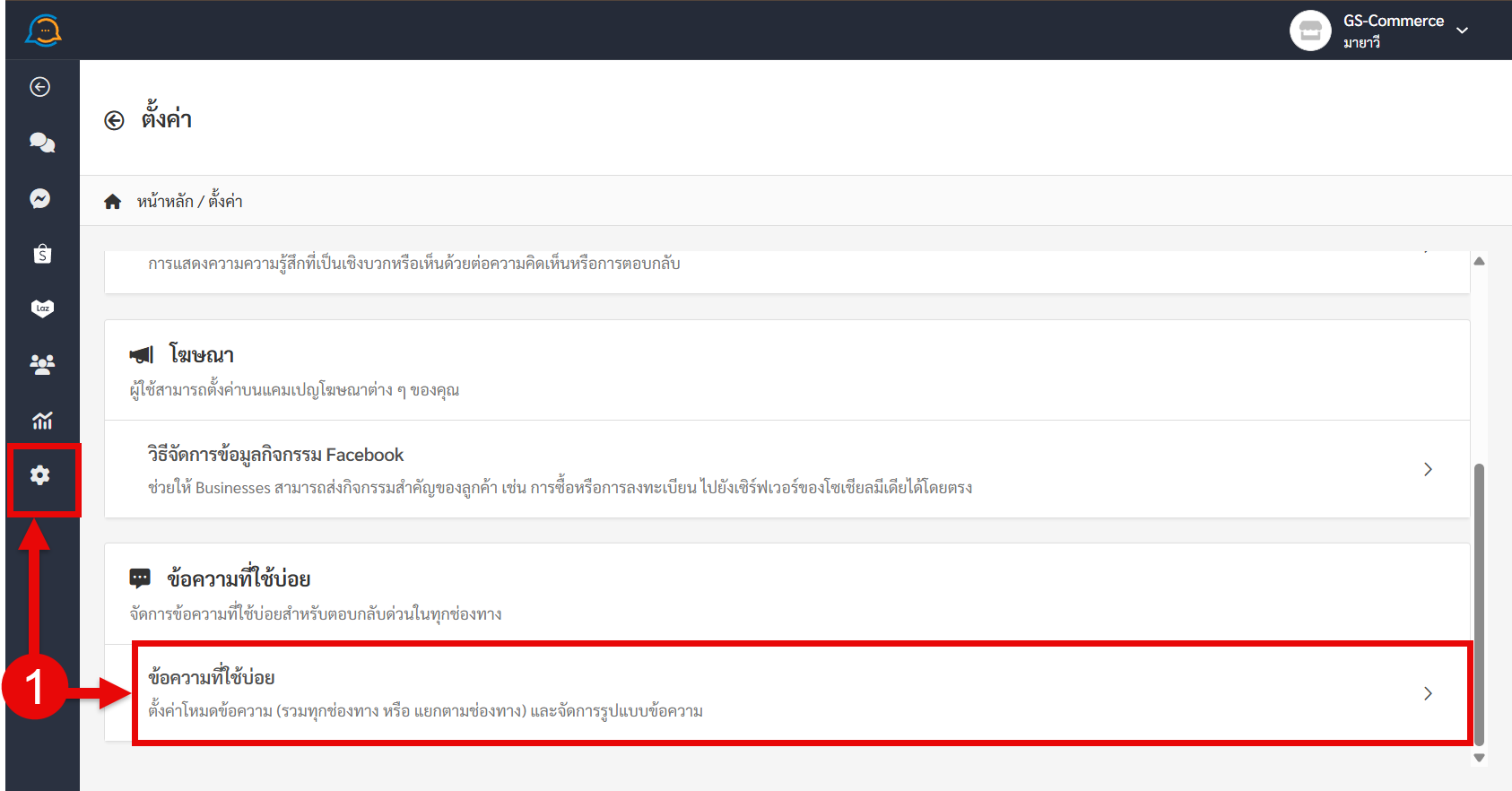Expand the GS-Commerce account dropdown

click(1463, 30)
